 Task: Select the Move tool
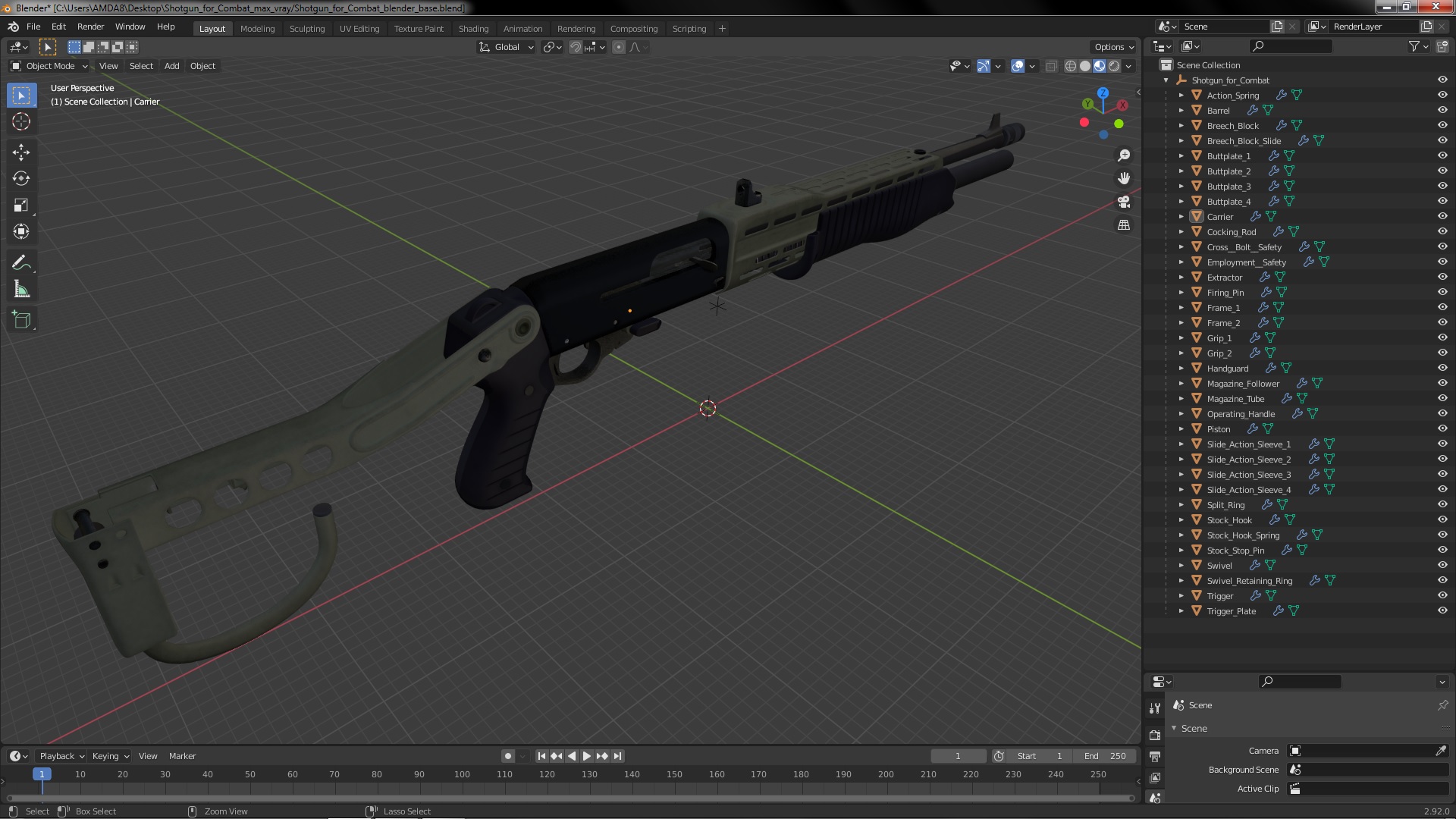pyautogui.click(x=21, y=152)
